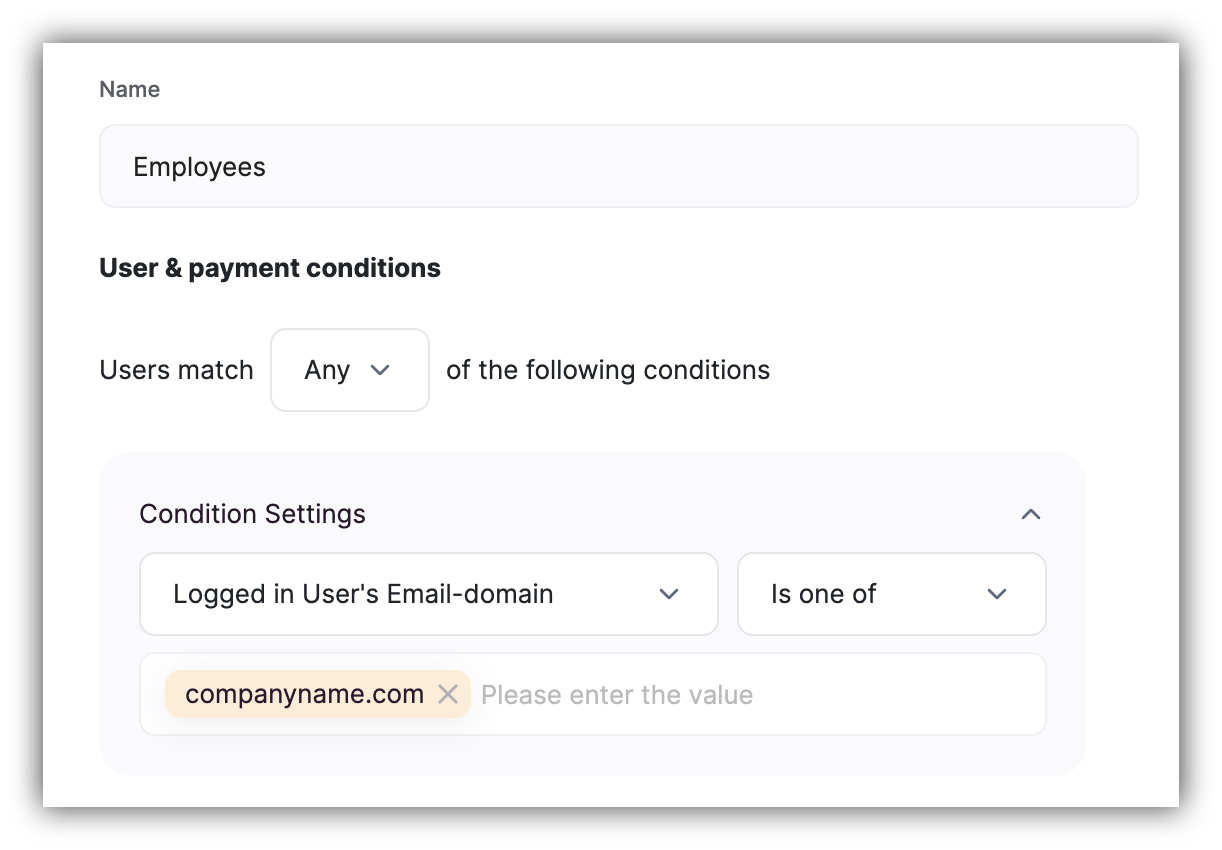Collapse the Condition Settings section
The height and width of the screenshot is (850, 1222).
(x=1031, y=514)
